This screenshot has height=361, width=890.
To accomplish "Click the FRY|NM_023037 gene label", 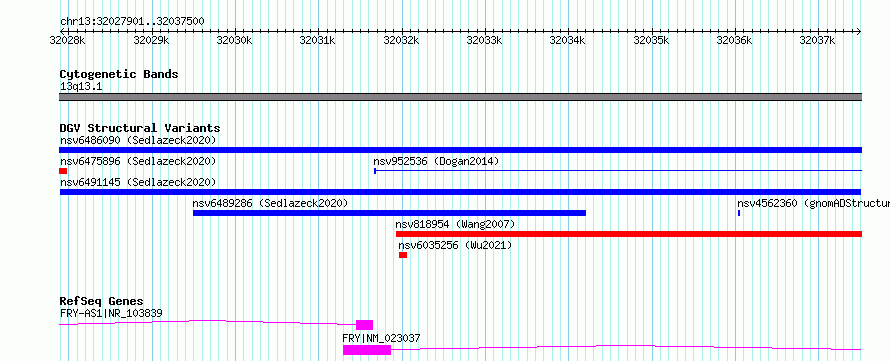I will [x=381, y=338].
